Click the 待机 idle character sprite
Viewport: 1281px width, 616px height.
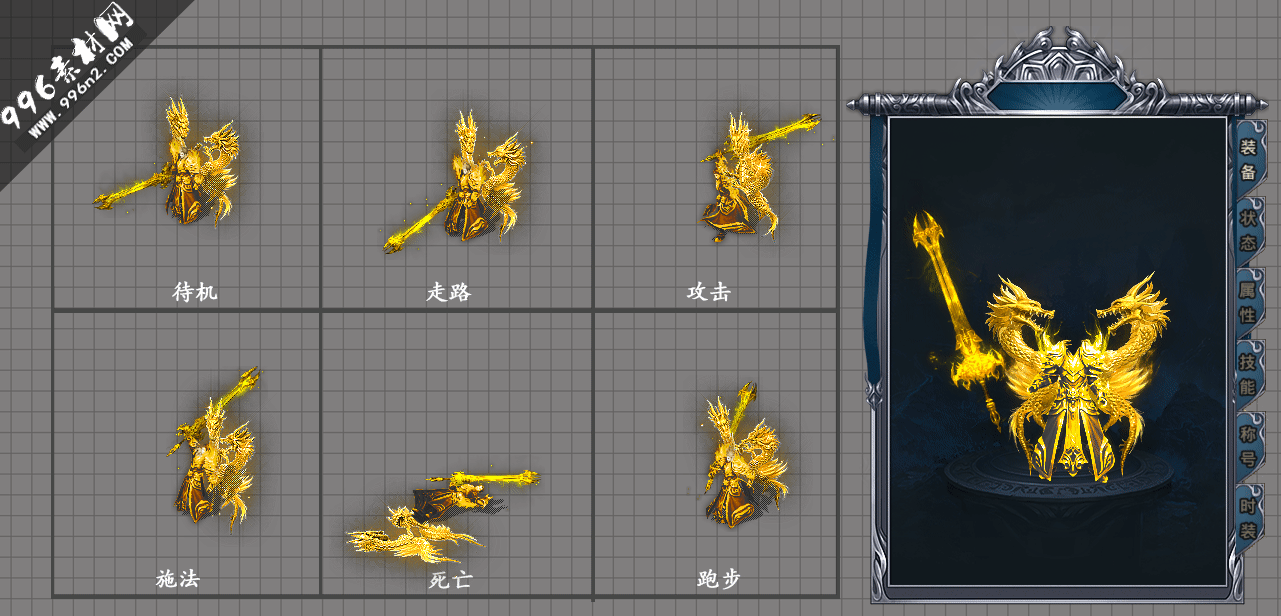175,162
